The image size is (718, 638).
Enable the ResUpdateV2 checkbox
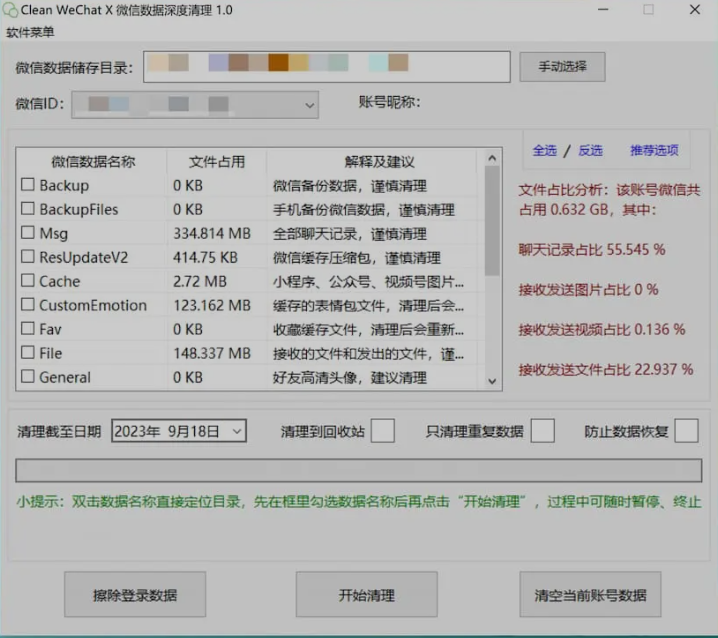28,256
